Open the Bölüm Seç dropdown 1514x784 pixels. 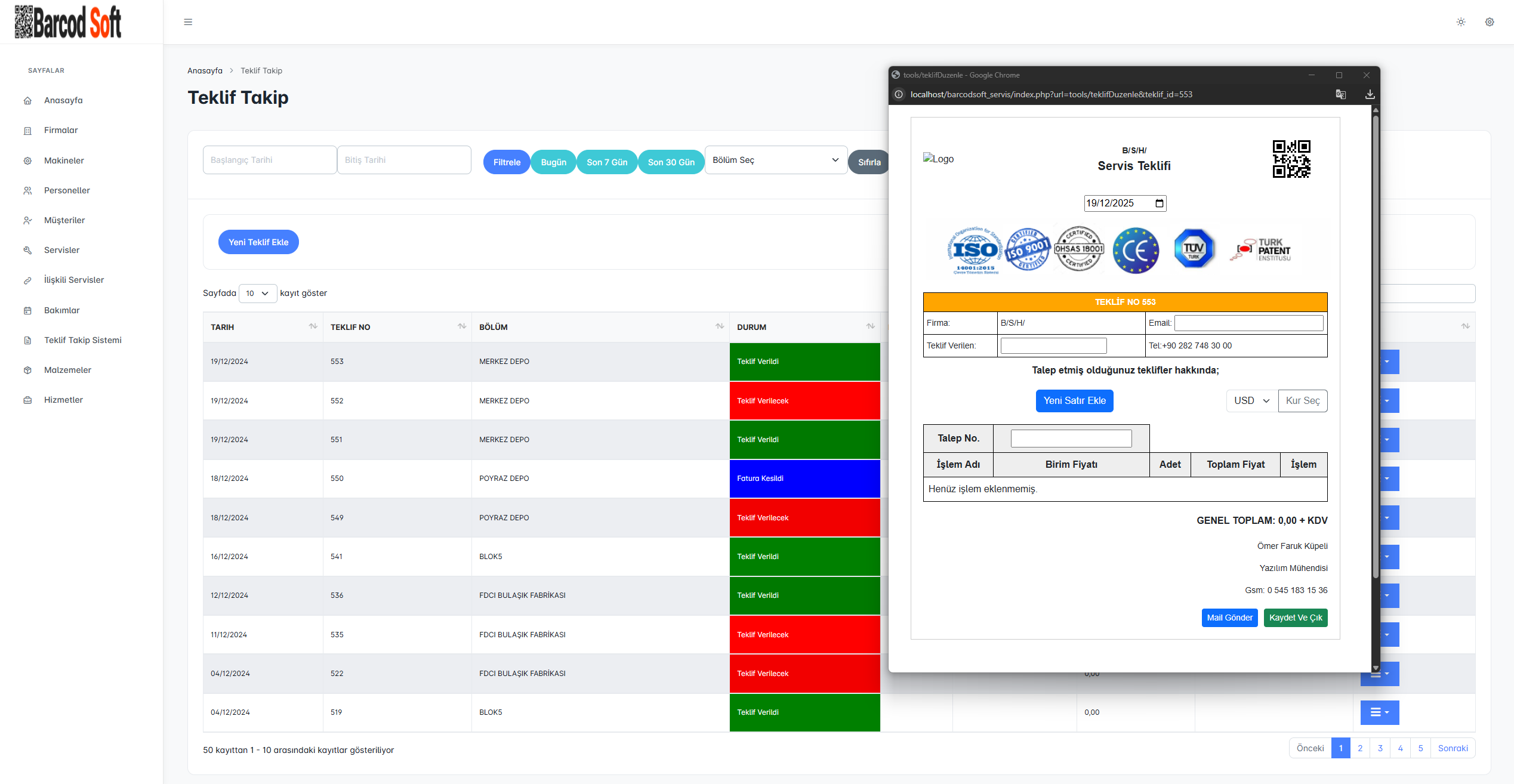(x=775, y=160)
